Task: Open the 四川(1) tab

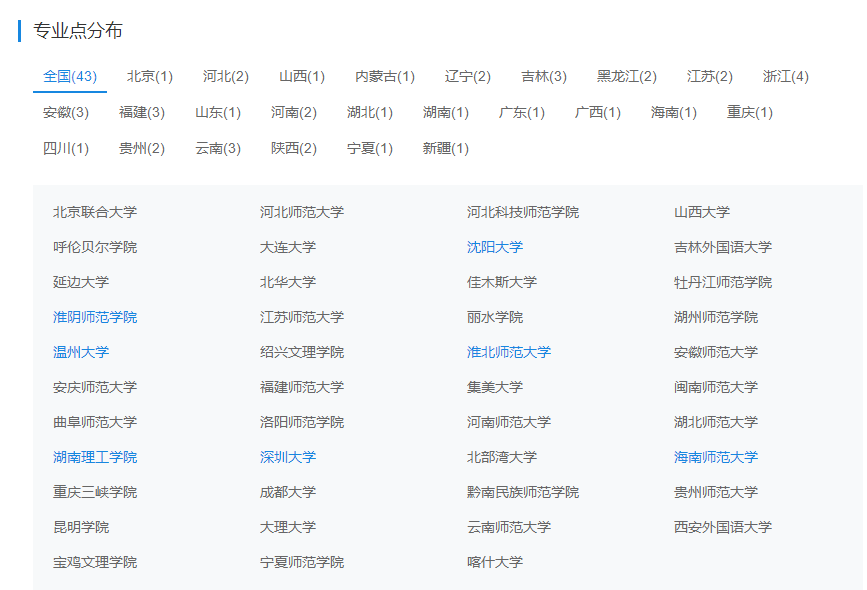Action: click(66, 148)
